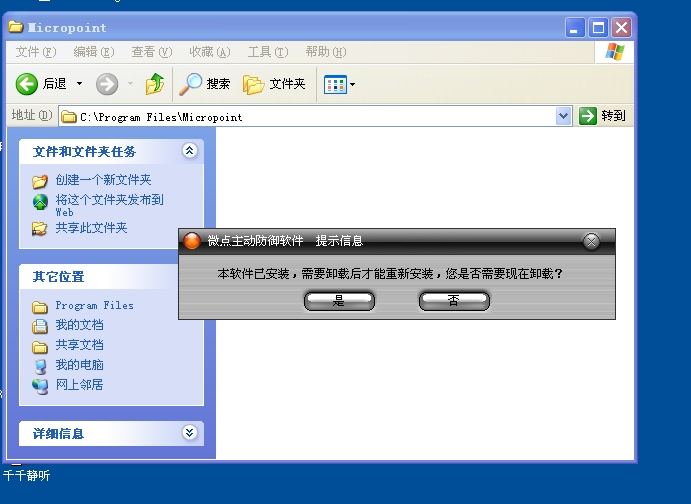Open 共享文档 location
Viewport: 691px width, 504px height.
pyautogui.click(x=79, y=345)
